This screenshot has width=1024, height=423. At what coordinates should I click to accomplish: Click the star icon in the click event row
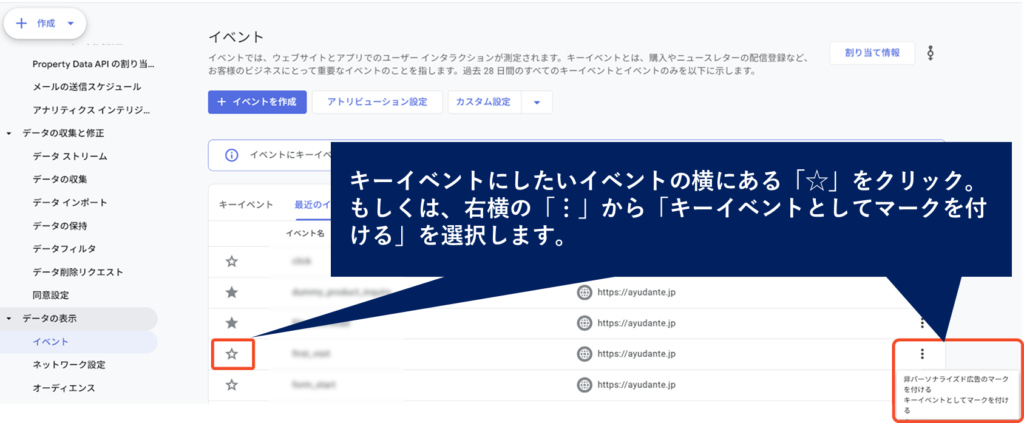[232, 262]
